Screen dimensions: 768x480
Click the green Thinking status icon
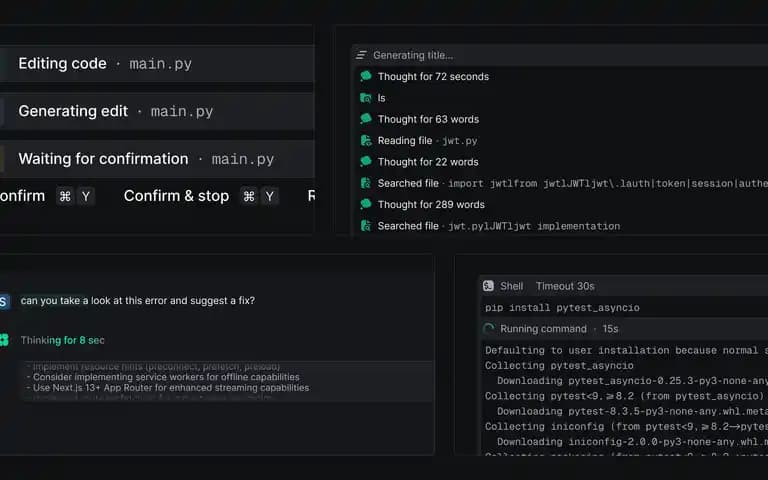tap(4, 340)
